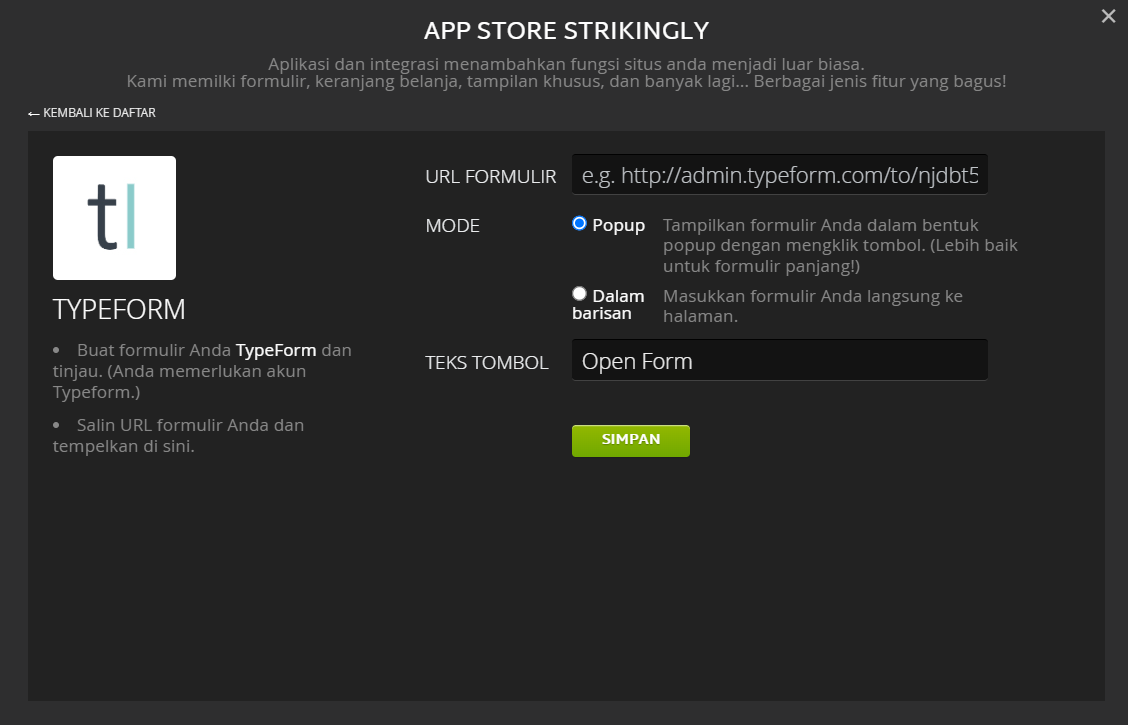Click the 'Salin URL formulir Anda' instruction
The height and width of the screenshot is (725, 1128).
coord(178,435)
